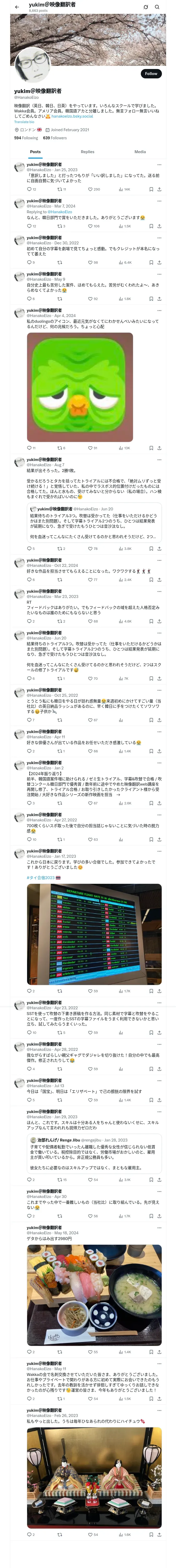176x1568 pixels.
Task: Open the hanakoeizo.bsky.social link
Action: pos(72,116)
